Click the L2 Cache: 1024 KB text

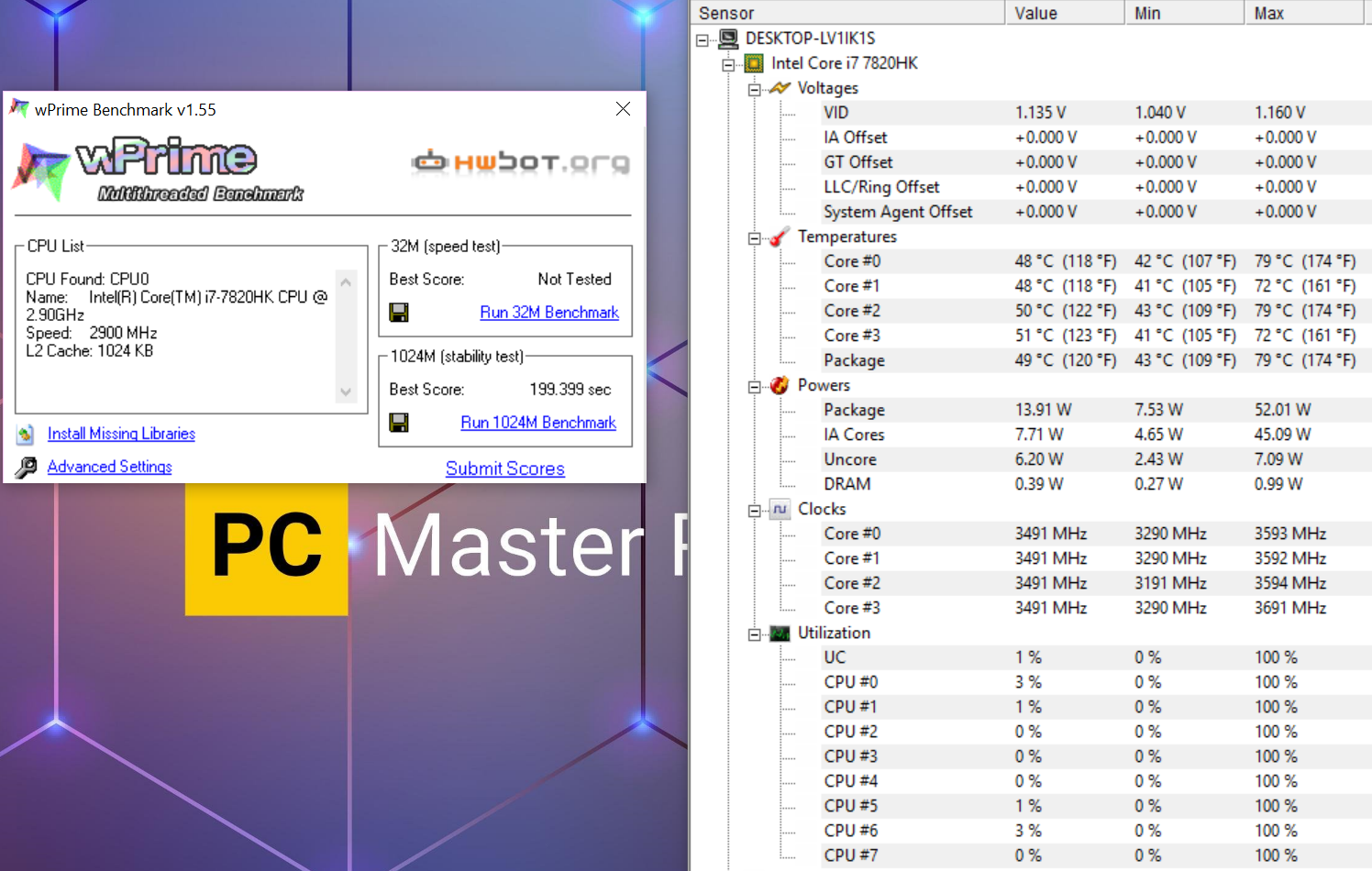[x=90, y=350]
